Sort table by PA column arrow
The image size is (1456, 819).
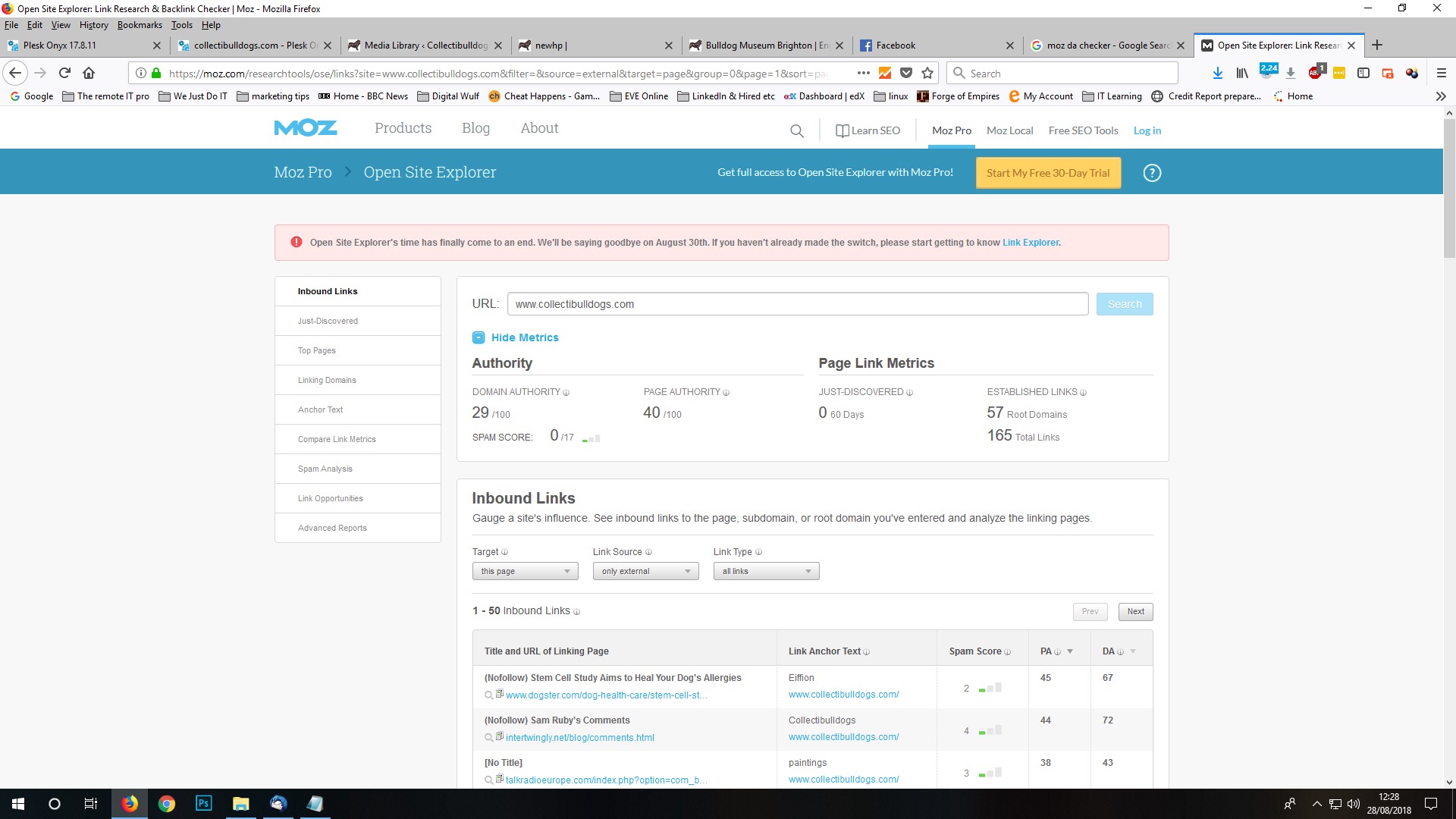point(1070,651)
